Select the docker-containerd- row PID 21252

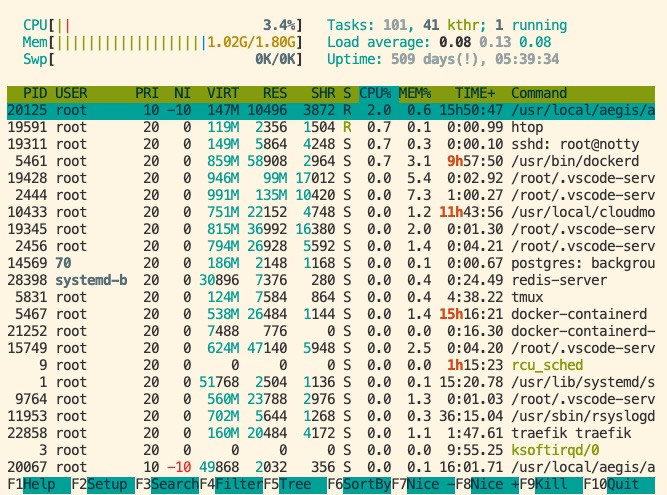tap(331, 331)
